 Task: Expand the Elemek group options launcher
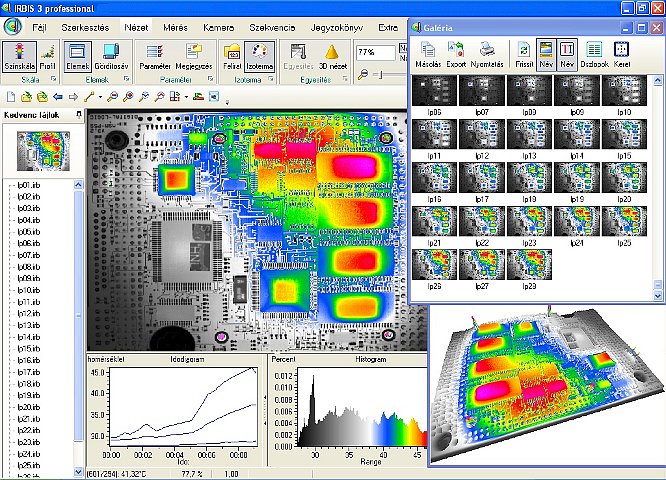127,79
